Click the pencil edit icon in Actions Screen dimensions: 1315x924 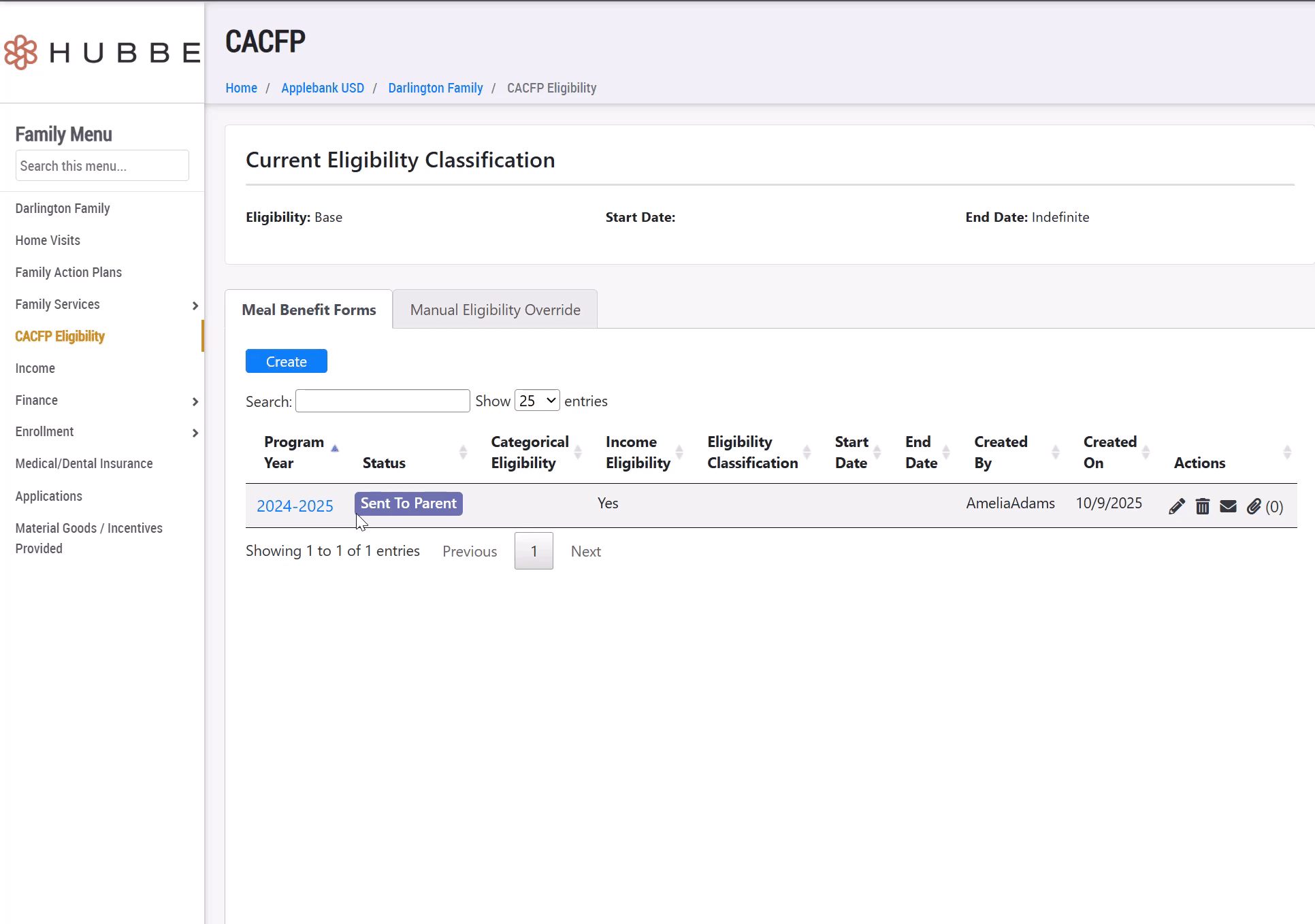point(1176,506)
